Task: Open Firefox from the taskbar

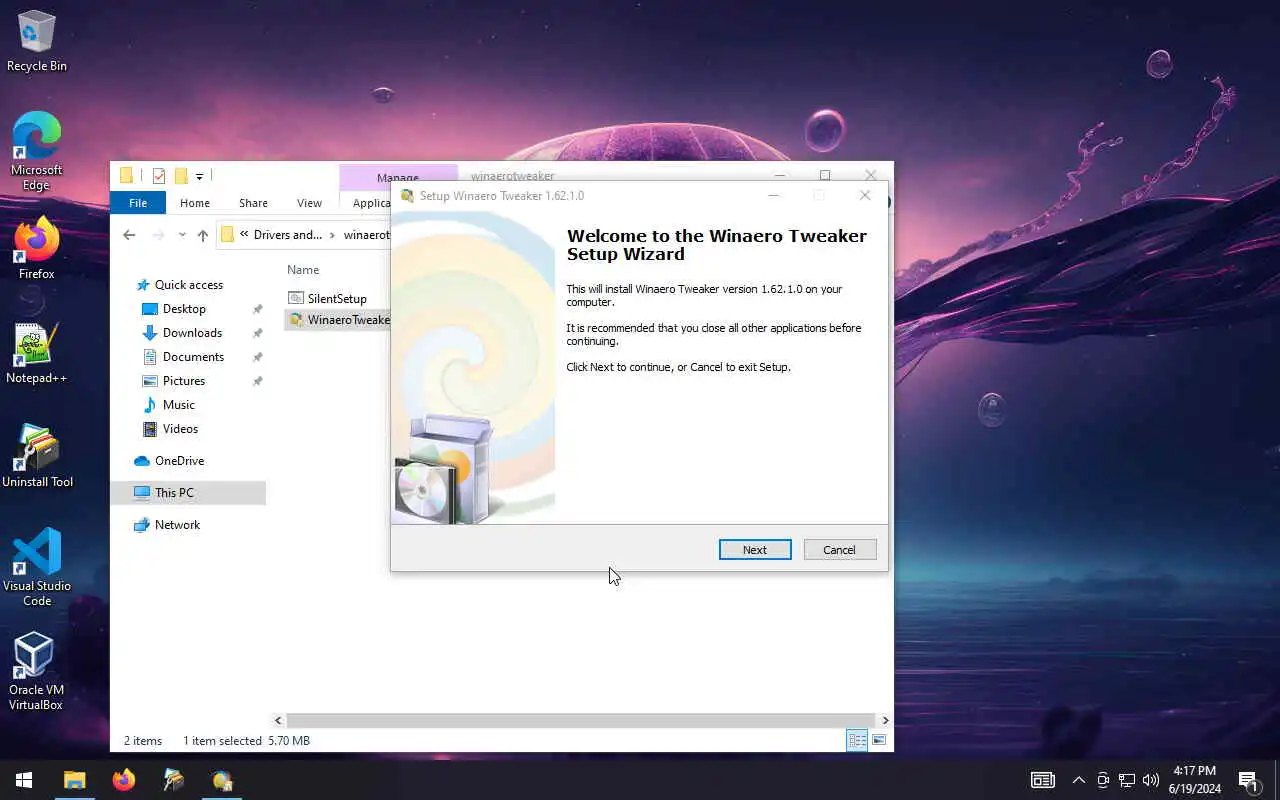Action: (124, 780)
